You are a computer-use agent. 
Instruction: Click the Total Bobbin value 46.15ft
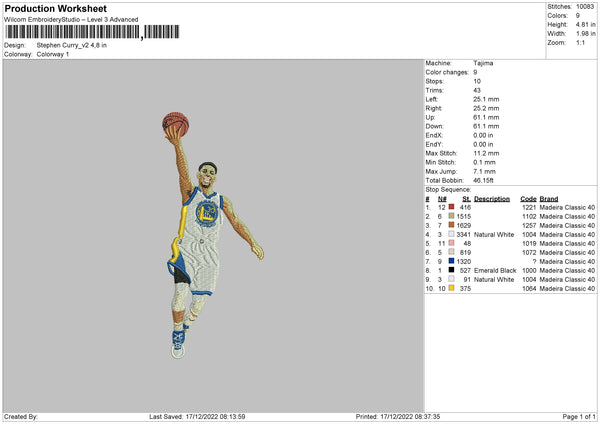tap(484, 180)
